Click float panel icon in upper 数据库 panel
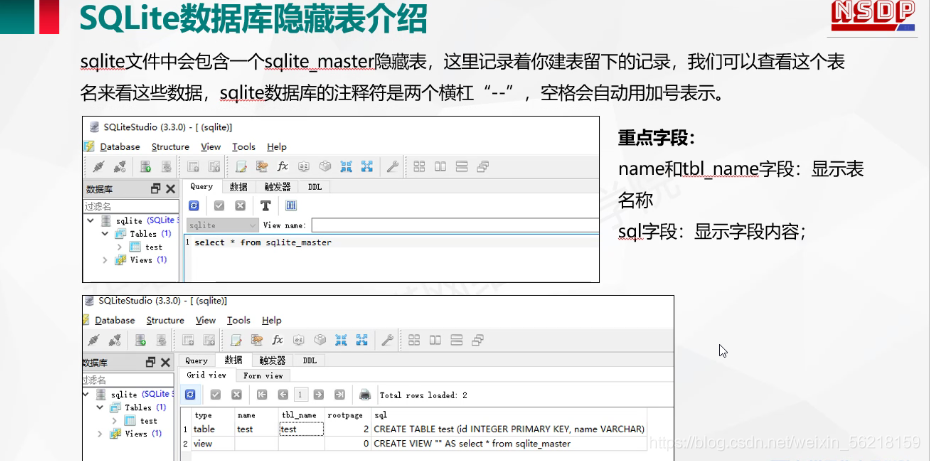930x461 pixels. pyautogui.click(x=156, y=189)
